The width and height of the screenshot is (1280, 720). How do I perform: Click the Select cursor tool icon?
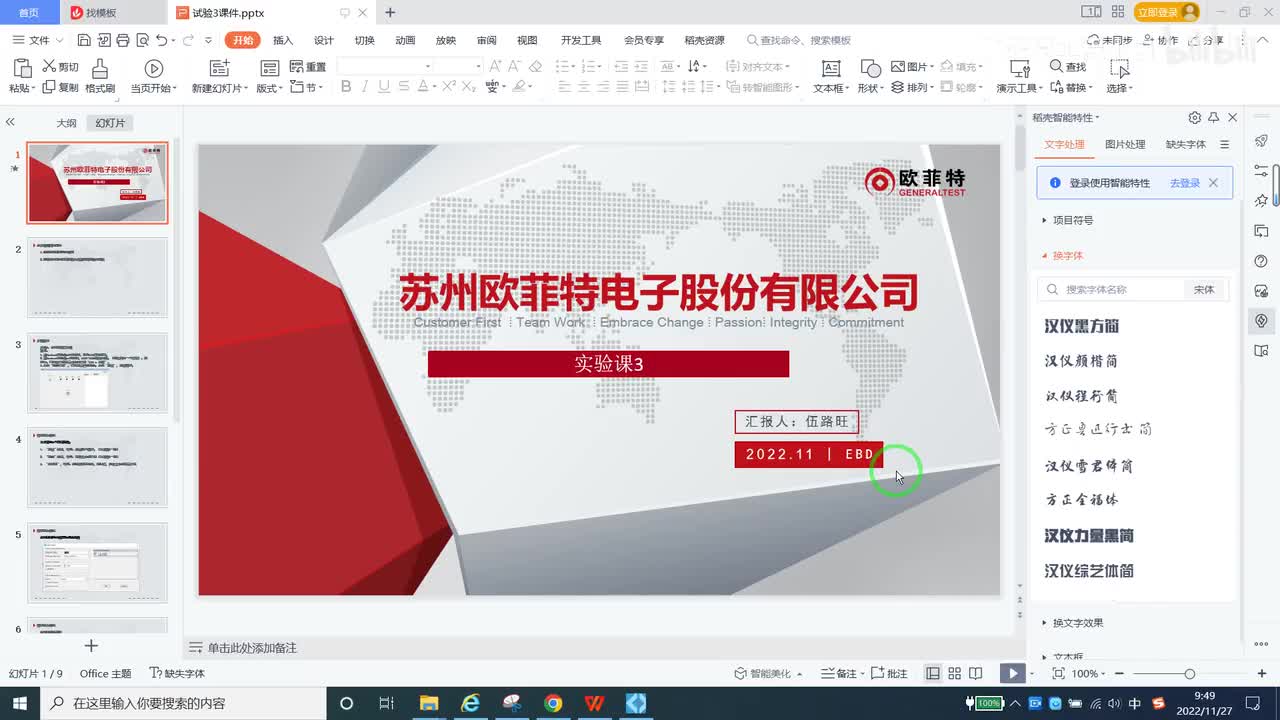coord(1119,68)
